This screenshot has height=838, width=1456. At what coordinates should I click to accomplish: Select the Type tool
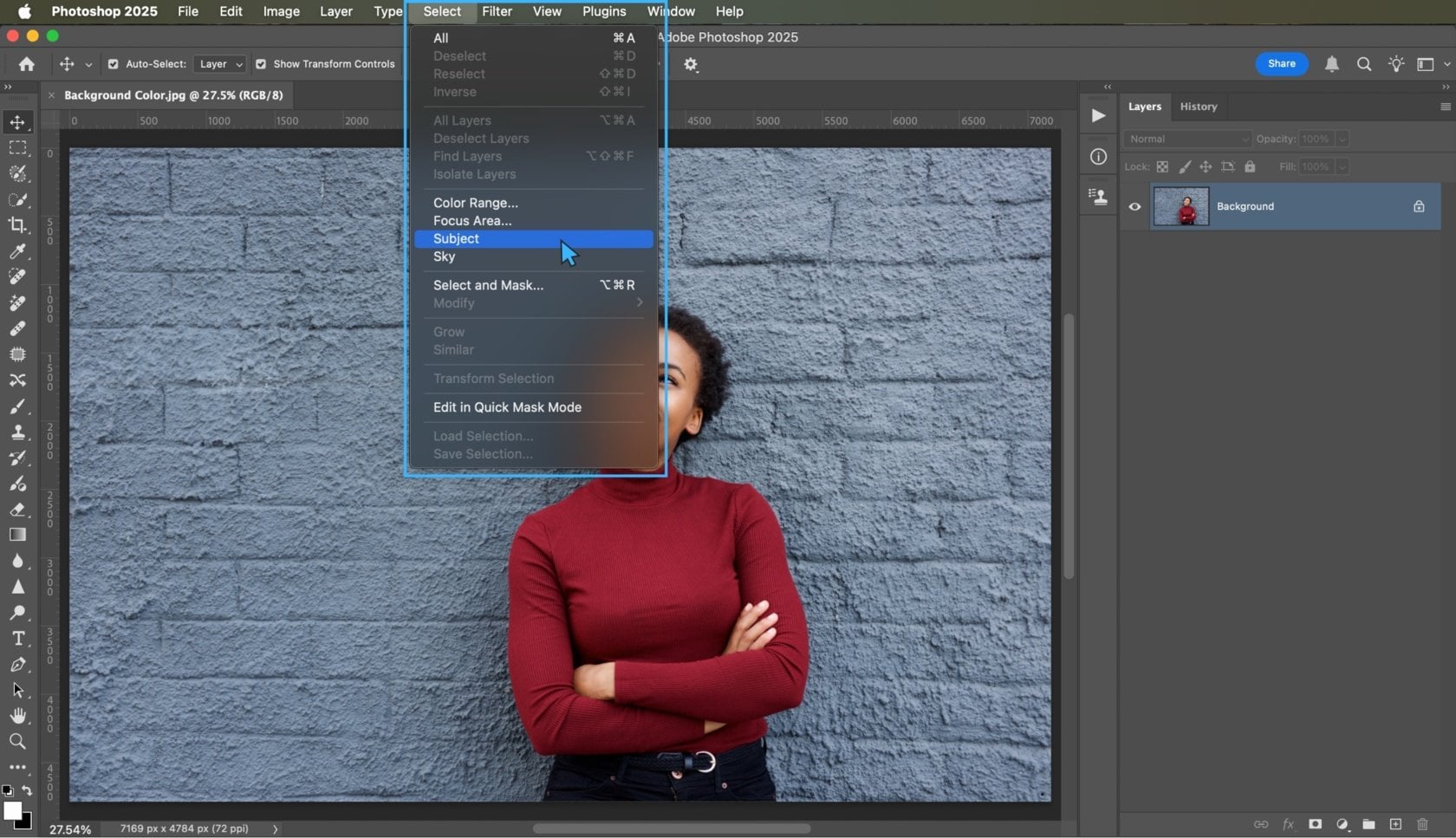(x=18, y=639)
